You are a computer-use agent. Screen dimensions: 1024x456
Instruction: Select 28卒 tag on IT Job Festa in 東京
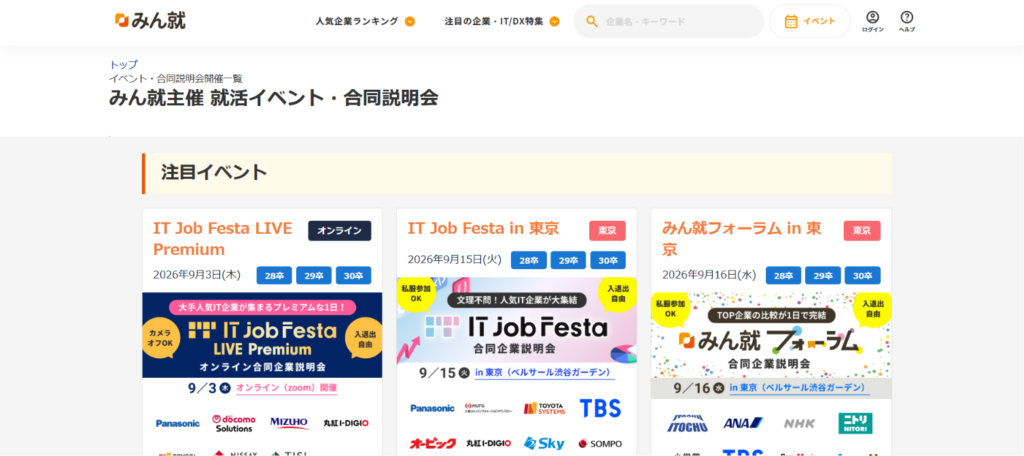coord(529,260)
